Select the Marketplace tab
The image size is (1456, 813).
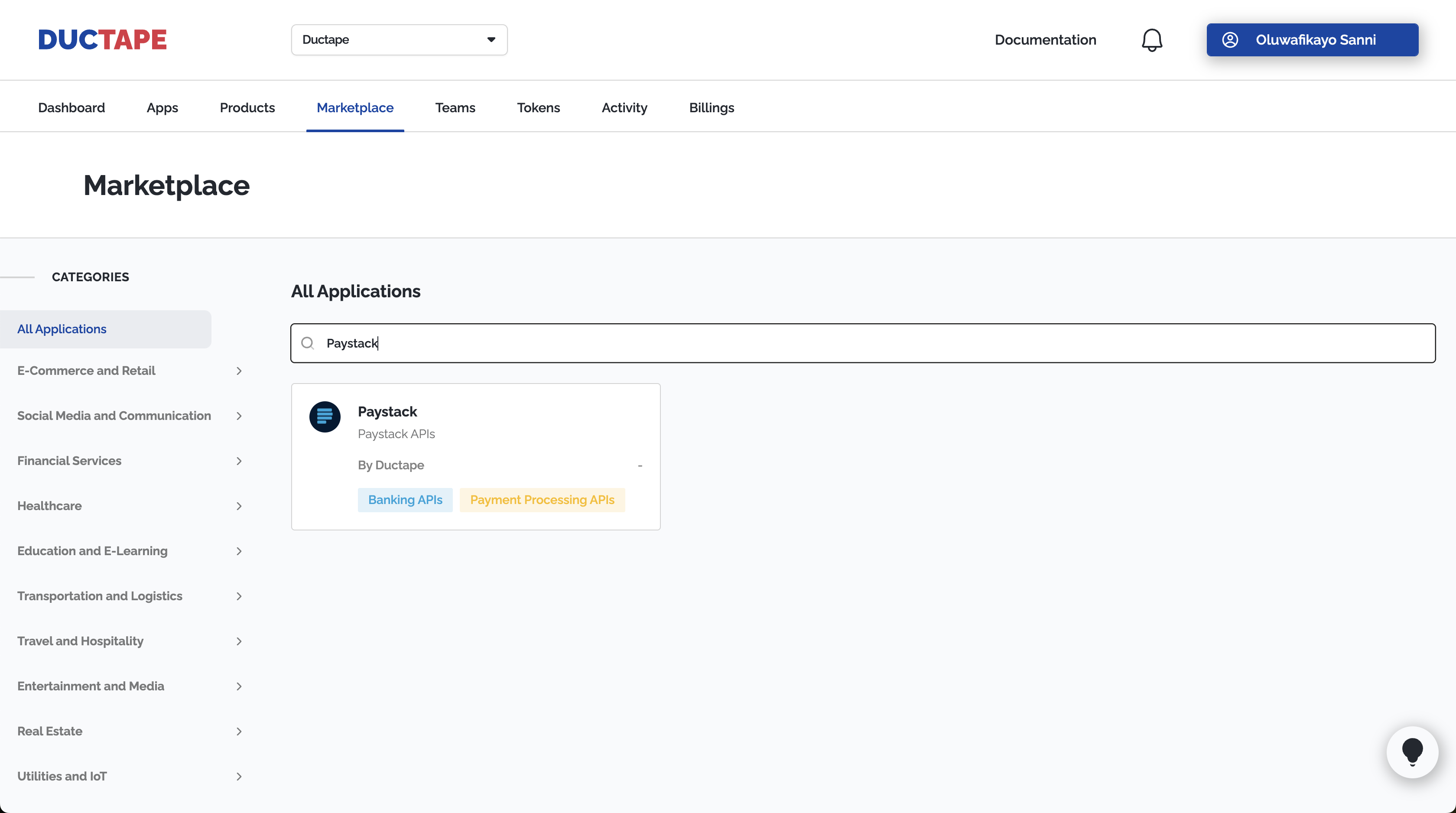pos(355,107)
